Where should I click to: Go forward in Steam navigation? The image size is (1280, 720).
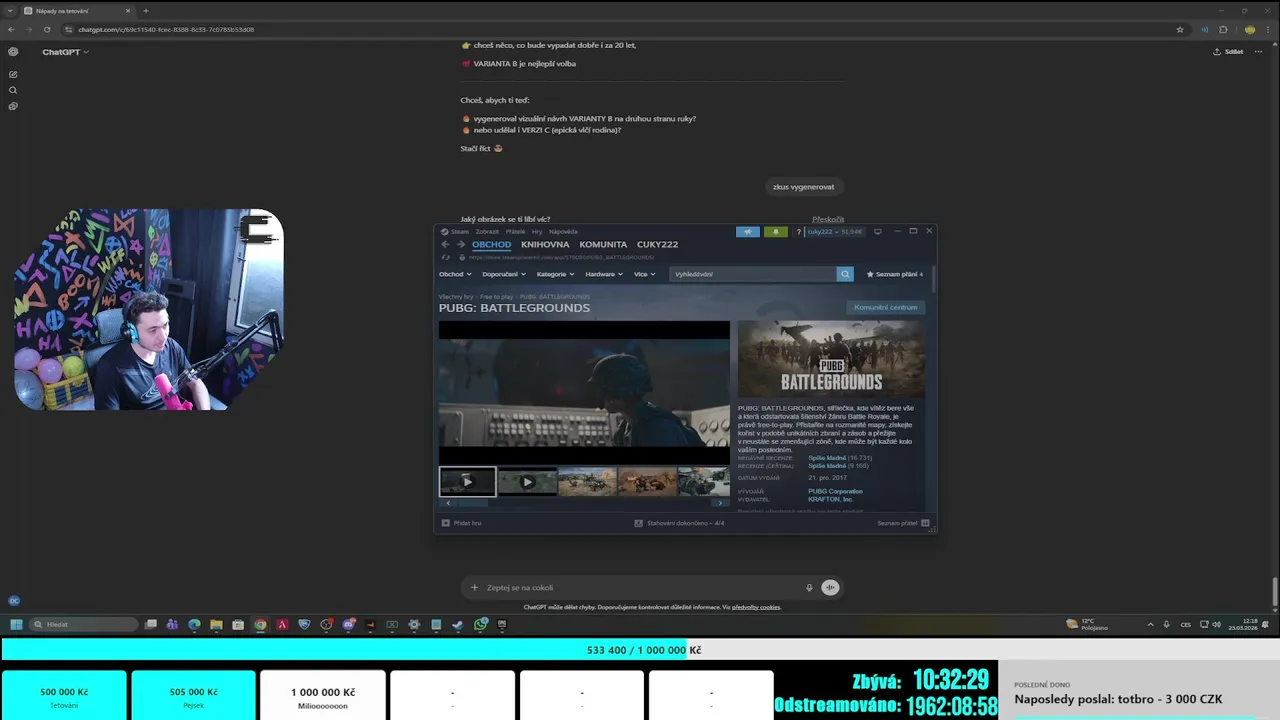pos(460,244)
